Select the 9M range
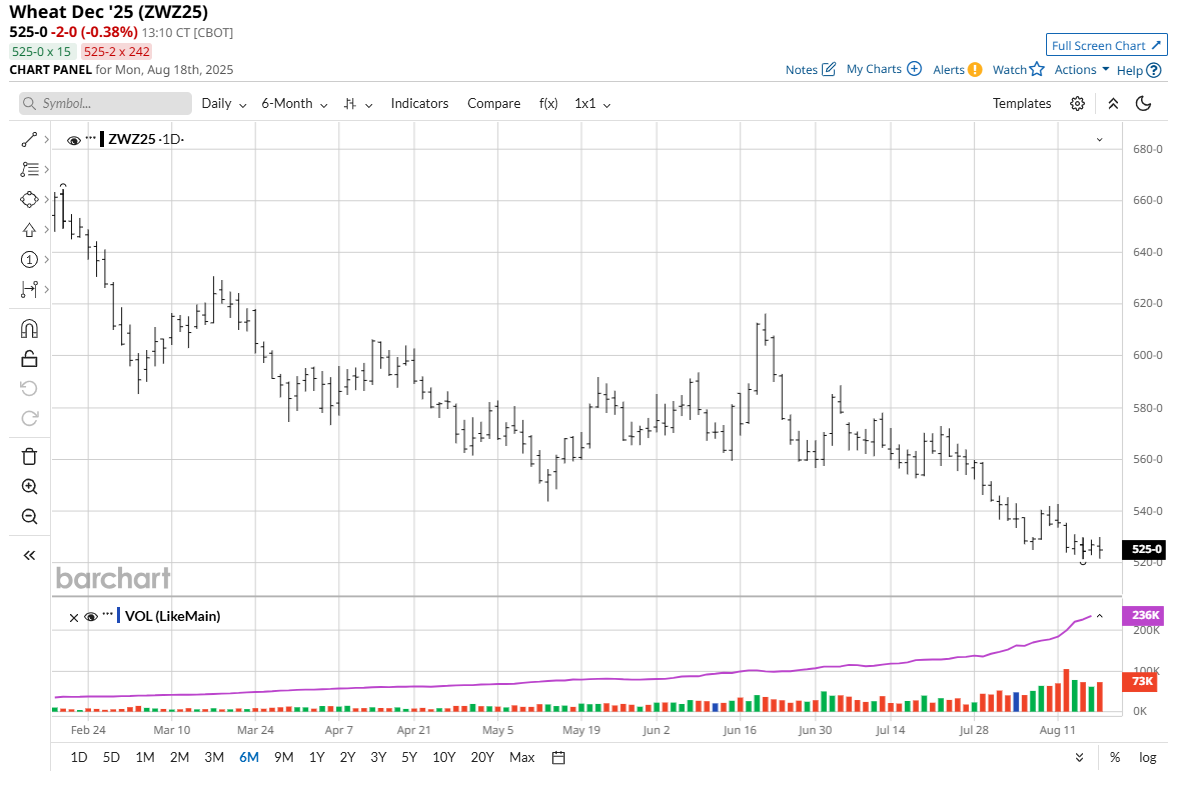1203x787 pixels. pyautogui.click(x=283, y=757)
